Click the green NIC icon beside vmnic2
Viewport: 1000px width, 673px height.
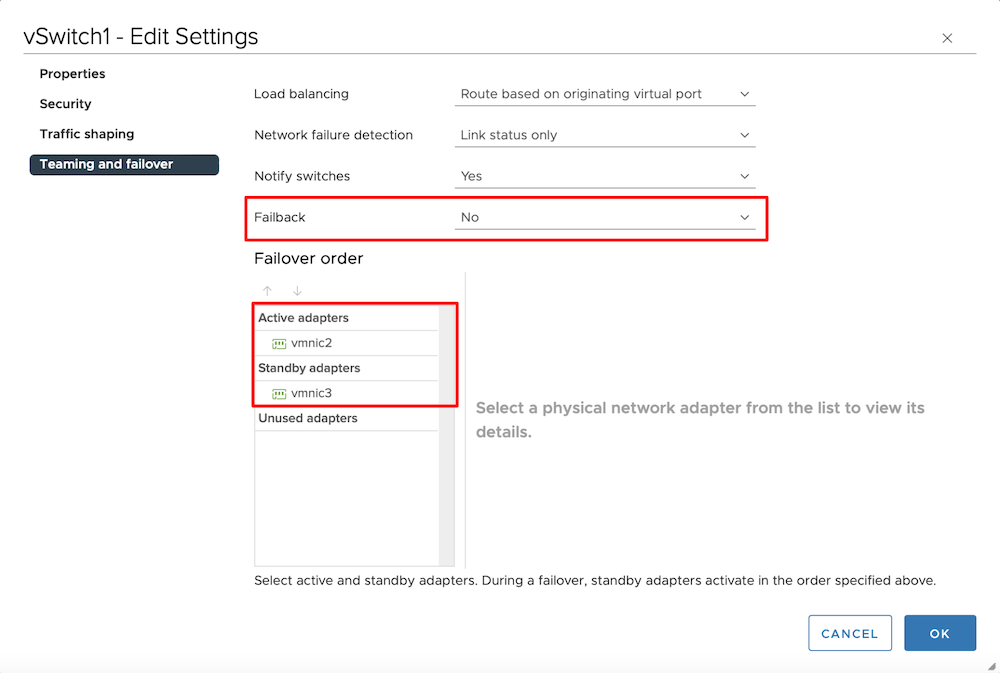[279, 343]
